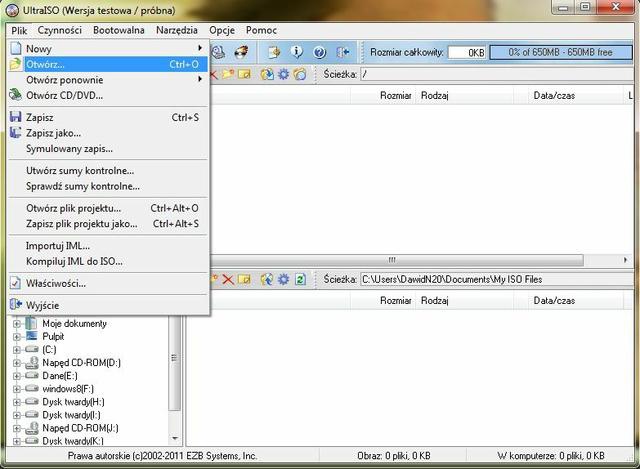Select Sprawdź sumy kontrolne... entry

(108, 186)
